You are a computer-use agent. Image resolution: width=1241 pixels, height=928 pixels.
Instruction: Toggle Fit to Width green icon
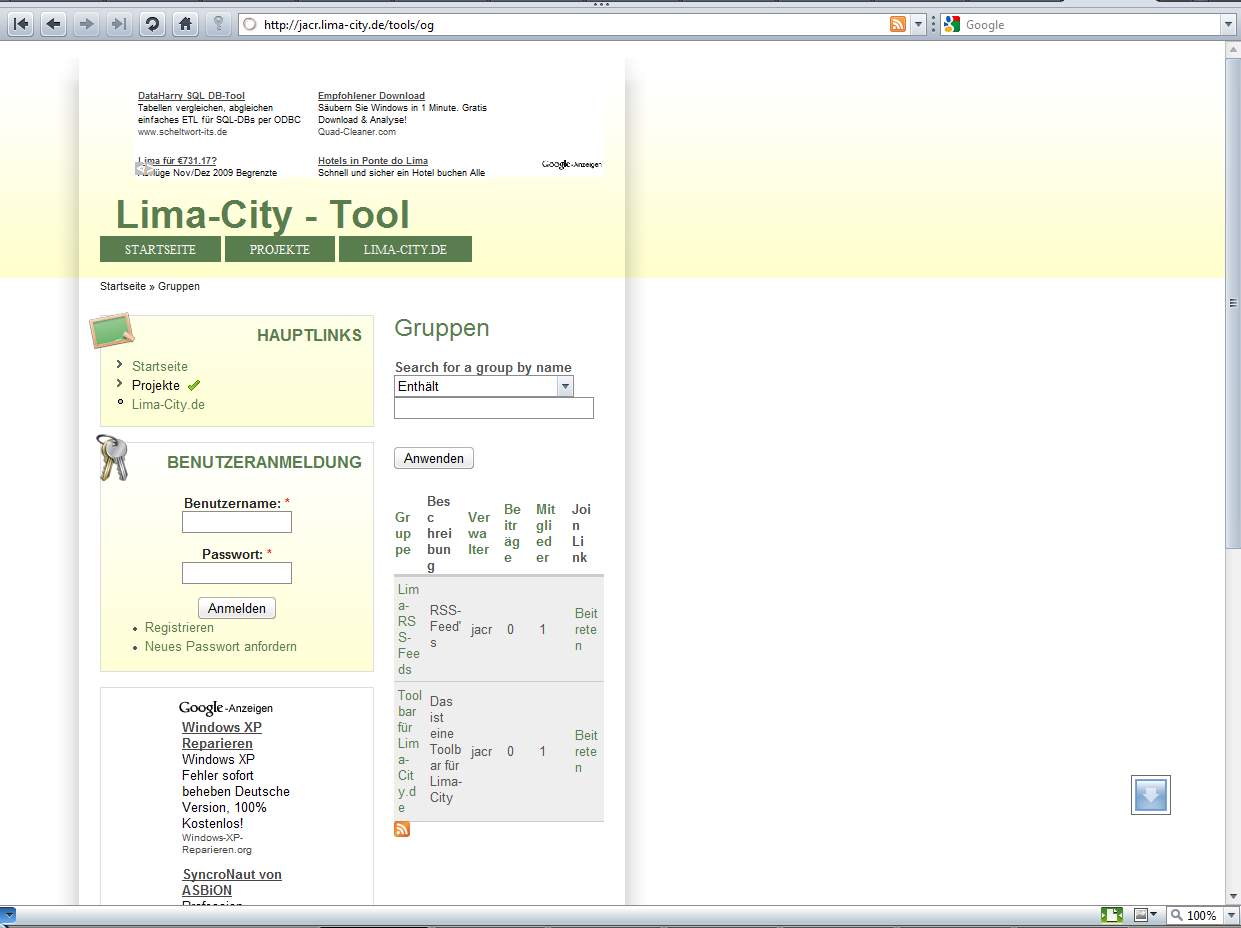click(1111, 914)
